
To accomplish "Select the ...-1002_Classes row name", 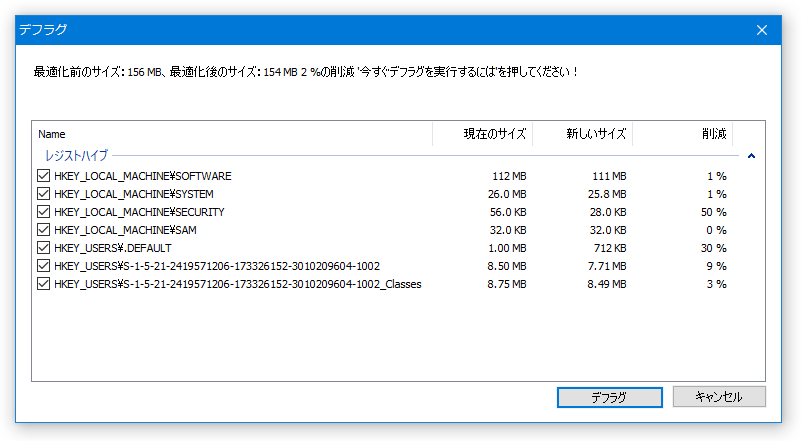I will 238,284.
